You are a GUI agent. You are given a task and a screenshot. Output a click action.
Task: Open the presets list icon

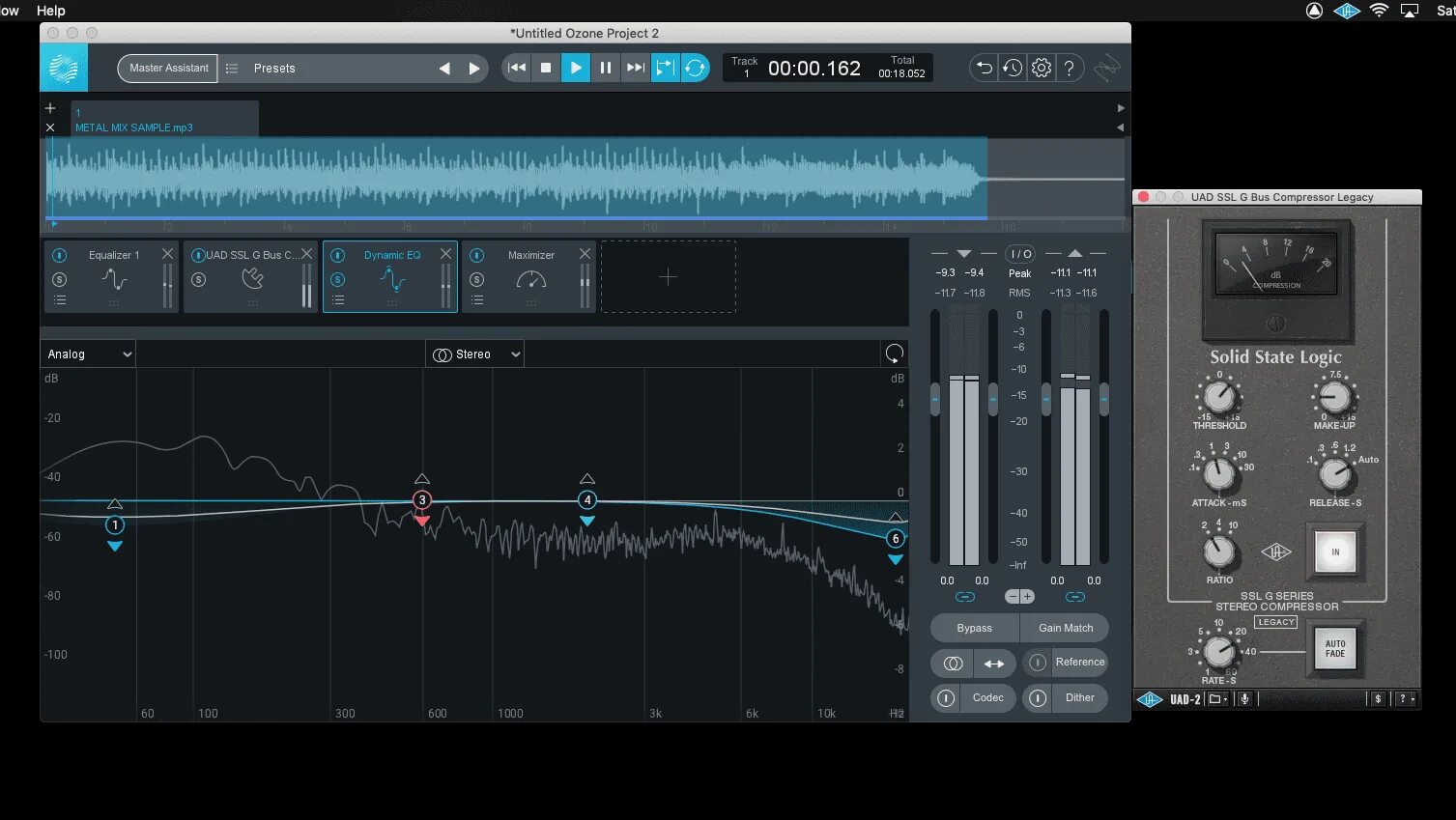[x=232, y=69]
